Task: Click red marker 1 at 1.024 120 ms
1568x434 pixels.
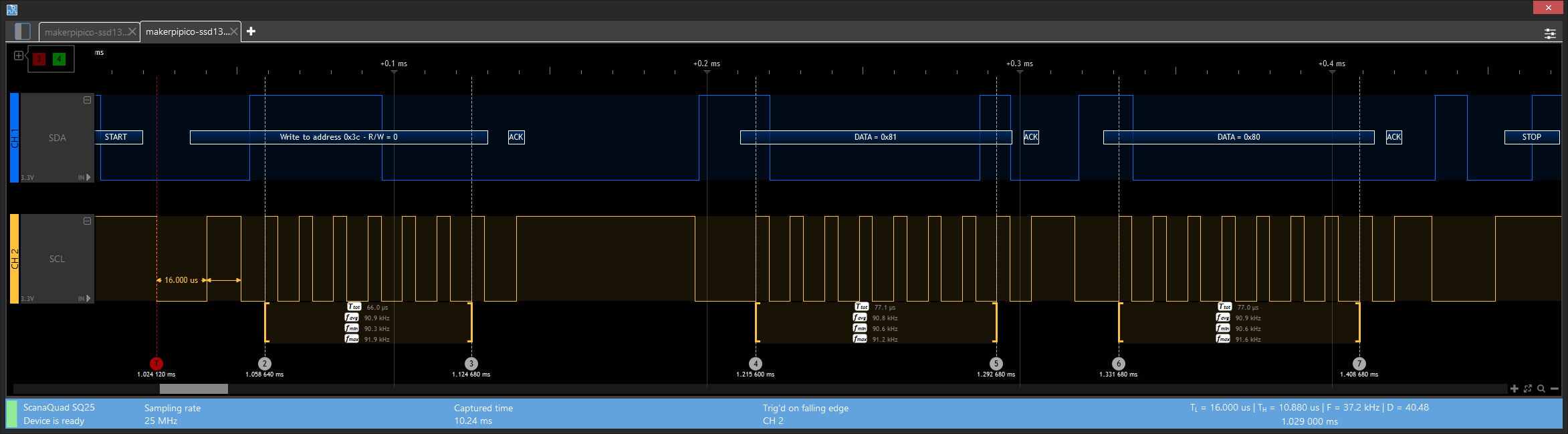Action: coord(156,364)
